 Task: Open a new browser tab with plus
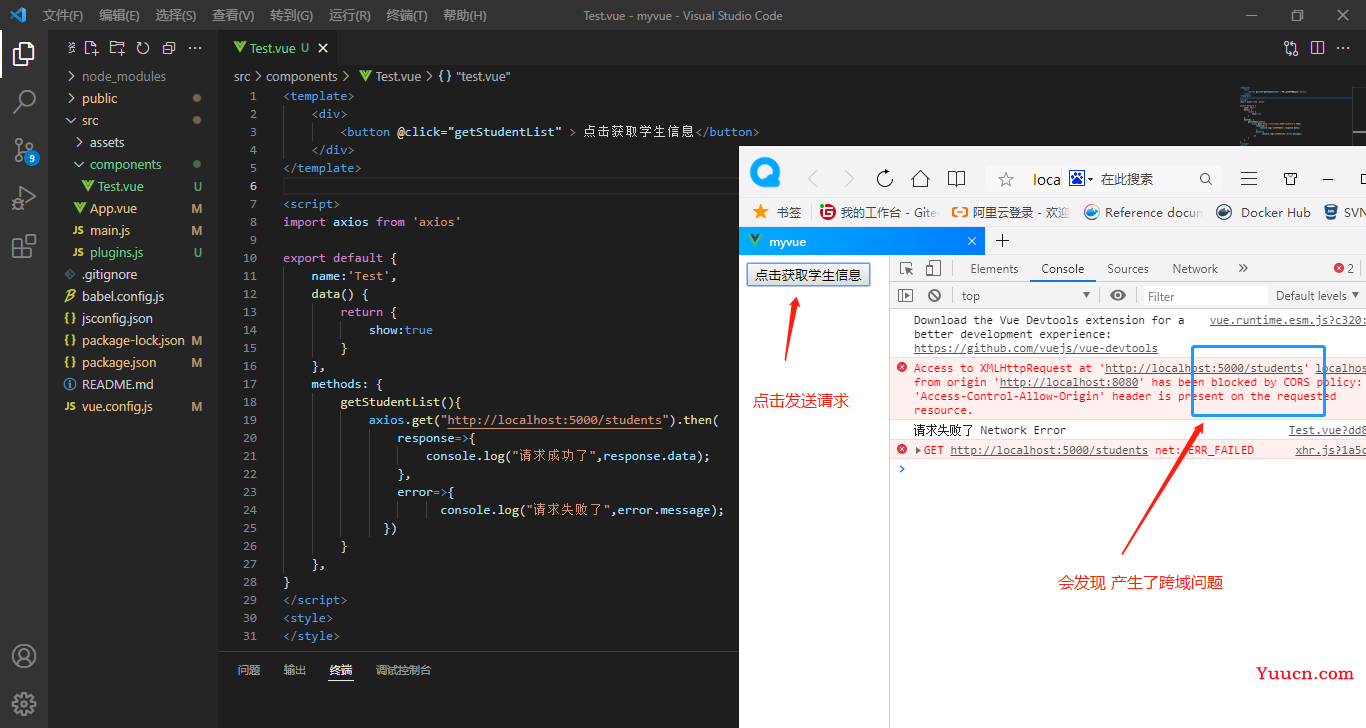(1002, 241)
